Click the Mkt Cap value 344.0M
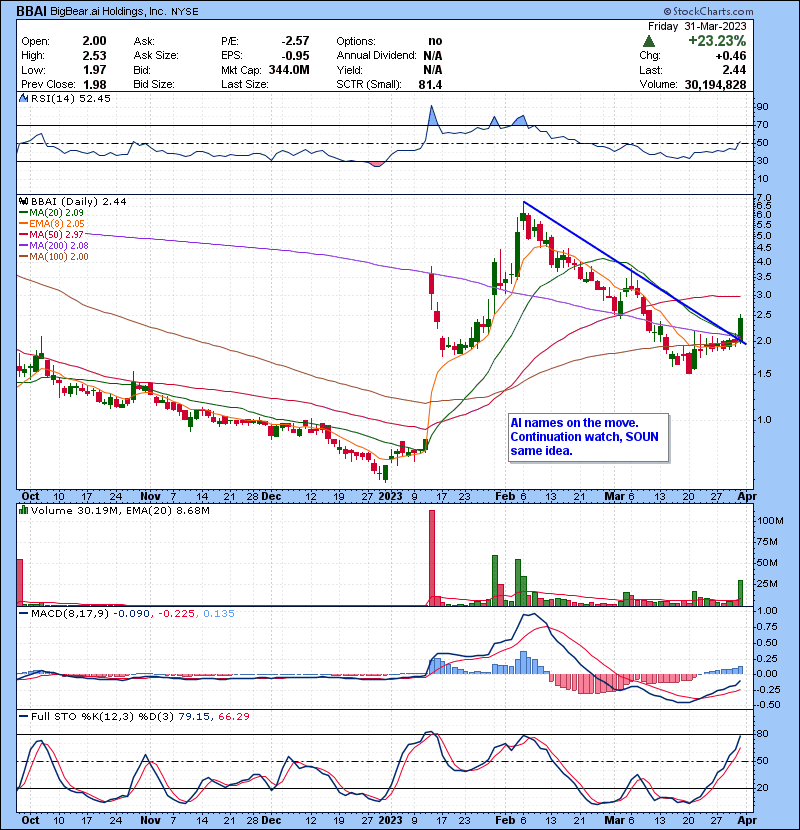This screenshot has height=830, width=800. (x=289, y=70)
